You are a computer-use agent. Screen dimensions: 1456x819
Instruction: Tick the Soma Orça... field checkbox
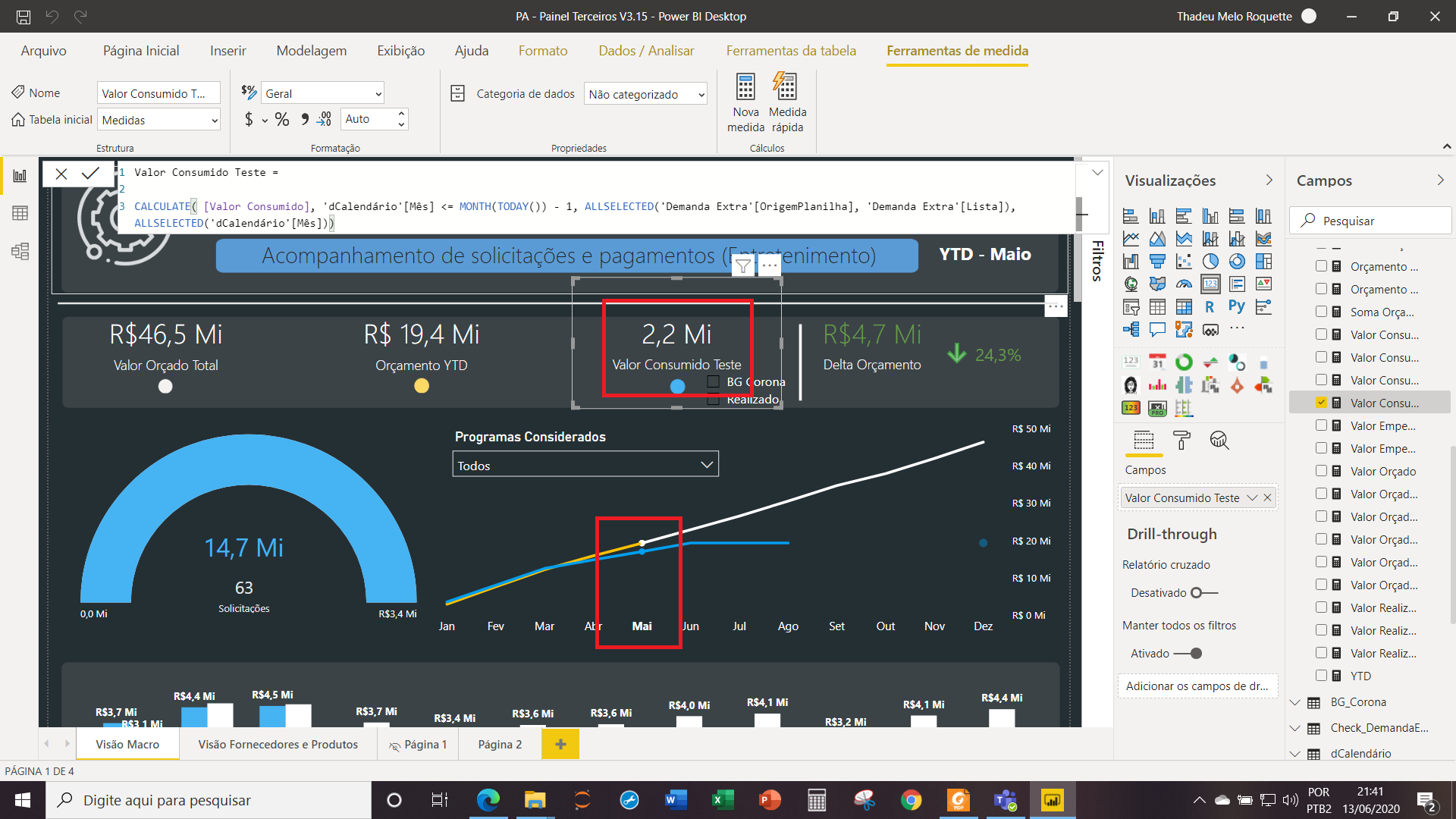click(1321, 312)
